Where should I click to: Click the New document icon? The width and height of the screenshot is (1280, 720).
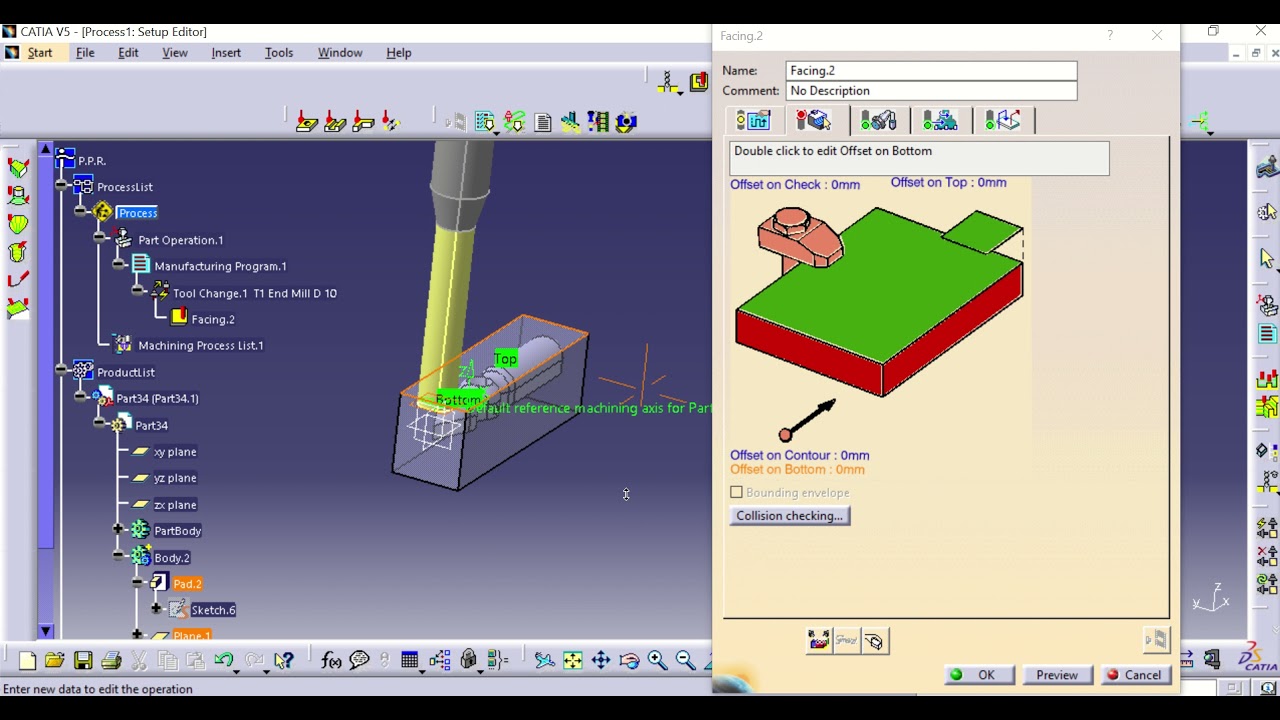27,660
